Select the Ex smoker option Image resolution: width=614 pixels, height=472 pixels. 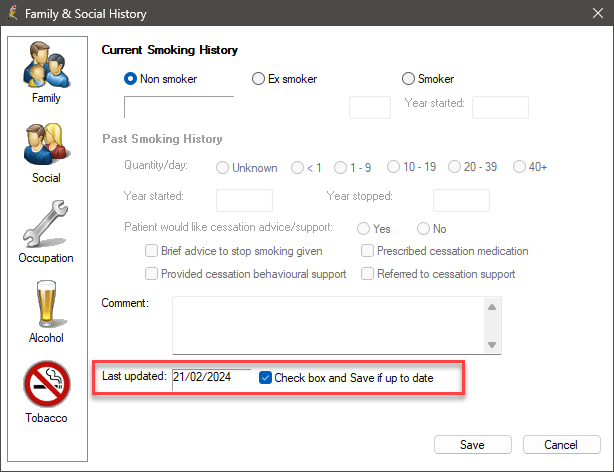pos(258,79)
